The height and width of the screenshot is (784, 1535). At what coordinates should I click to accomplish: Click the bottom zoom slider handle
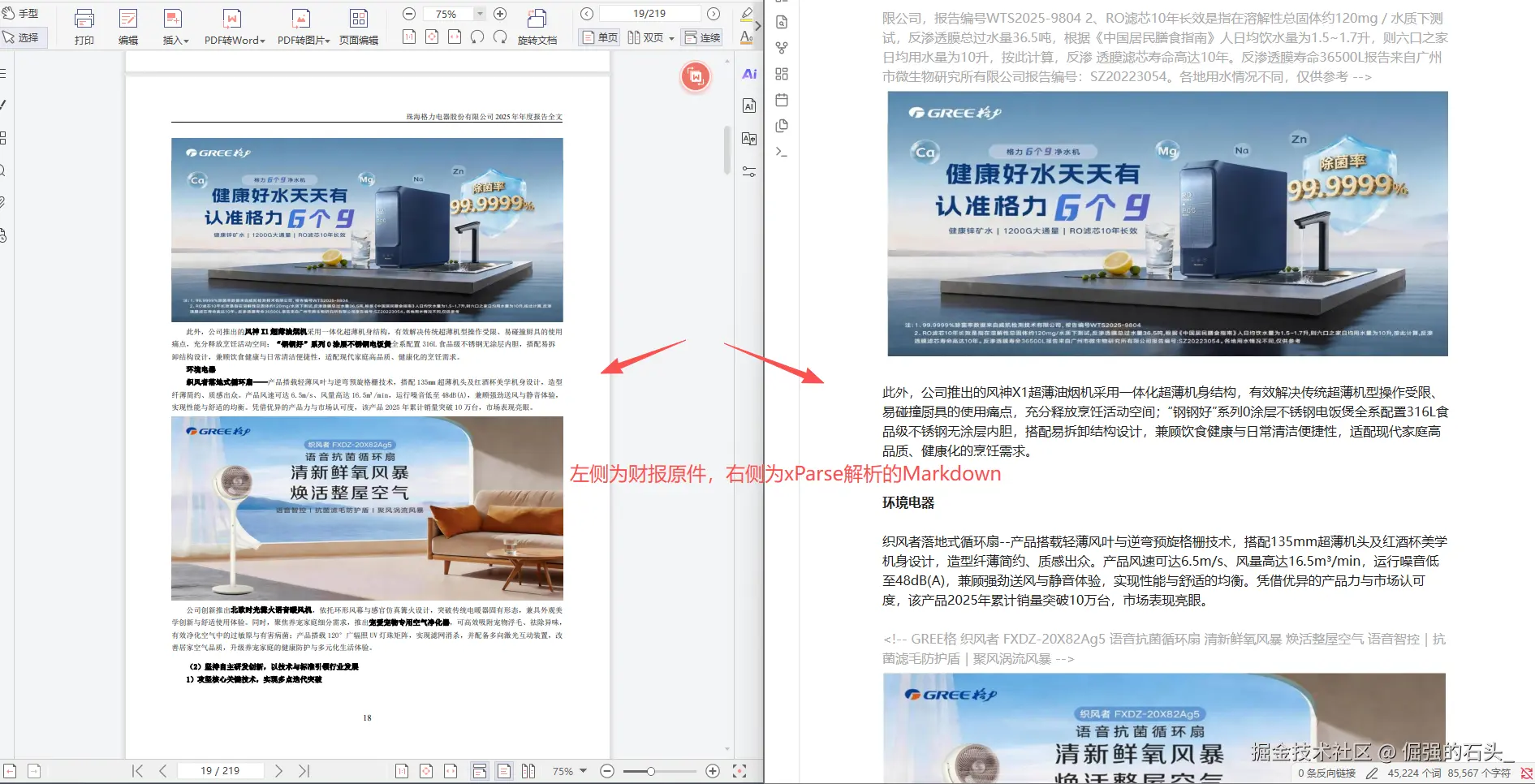coord(650,771)
